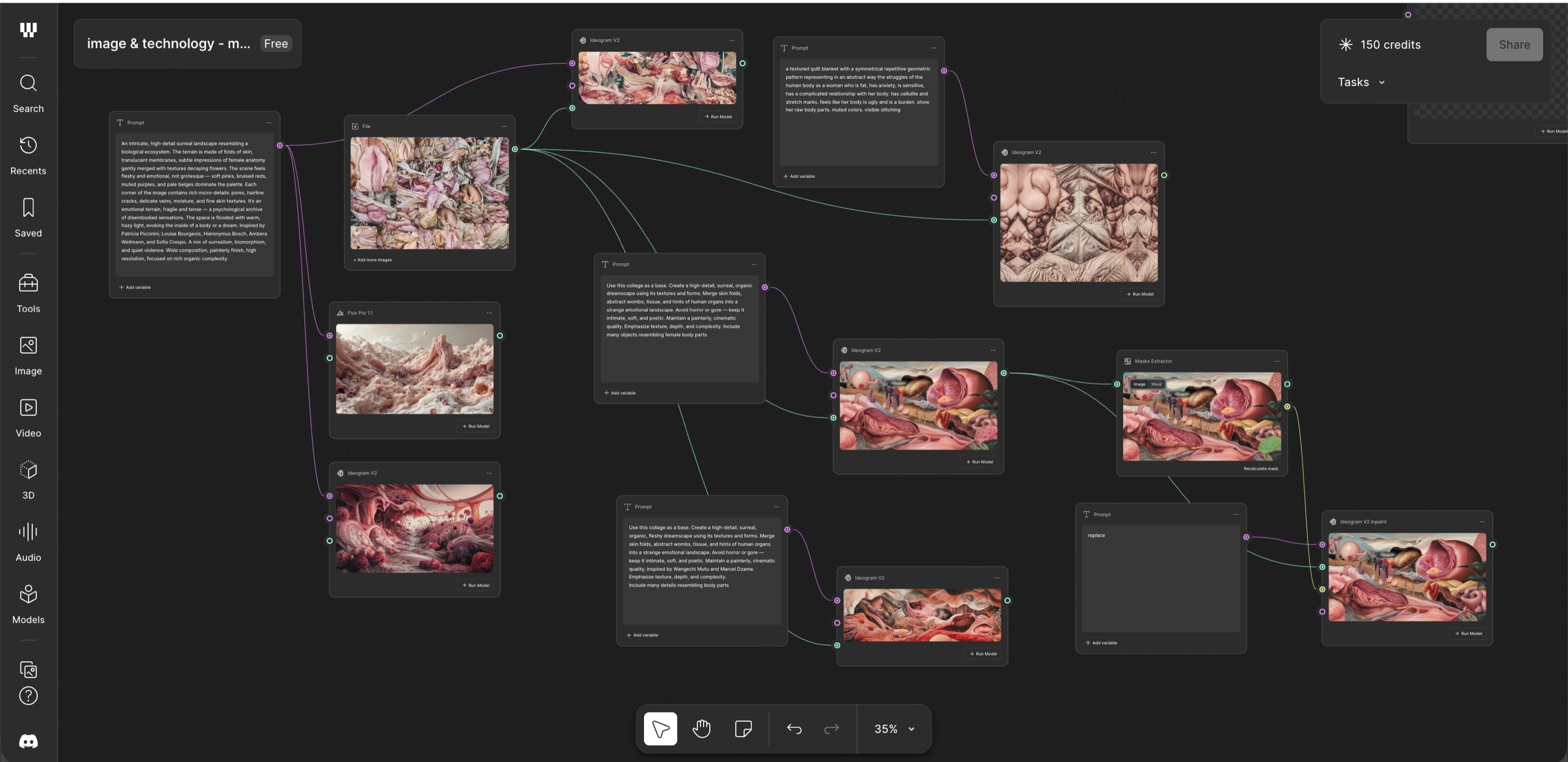The width and height of the screenshot is (1568, 762).
Task: Open the Image nodes category
Action: 28,355
